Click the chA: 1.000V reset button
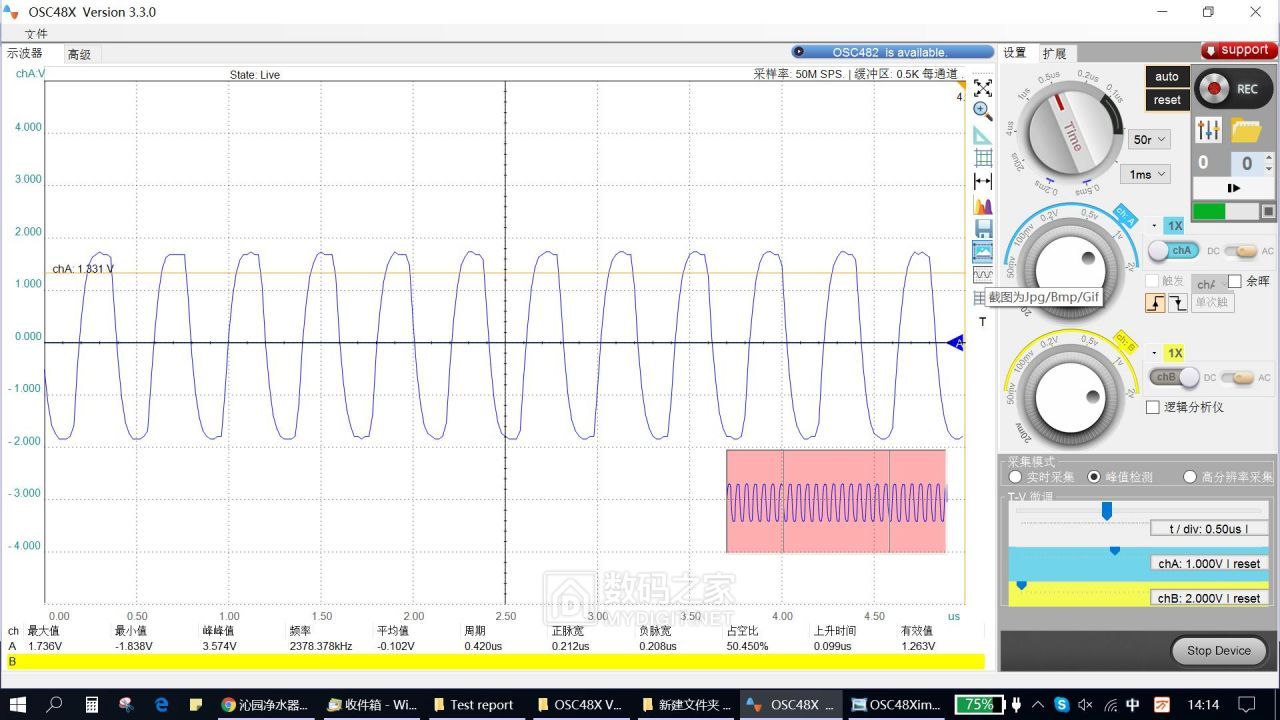The width and height of the screenshot is (1280, 720). (x=1209, y=563)
